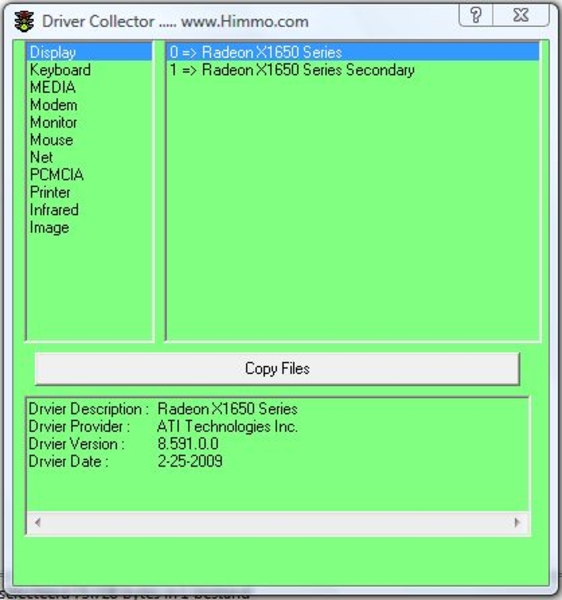This screenshot has width=562, height=600.
Task: Close the Driver Collector window
Action: [x=521, y=15]
